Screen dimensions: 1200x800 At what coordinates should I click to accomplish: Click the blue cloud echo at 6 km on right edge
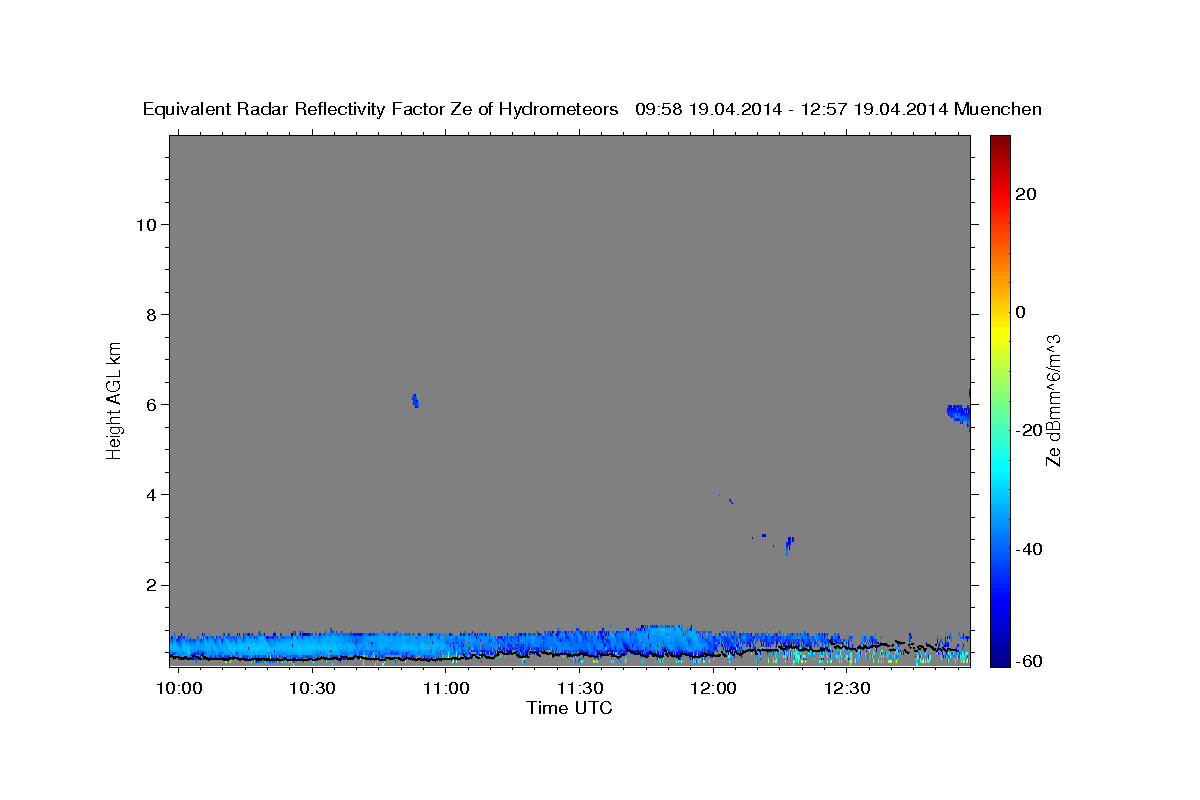click(958, 414)
